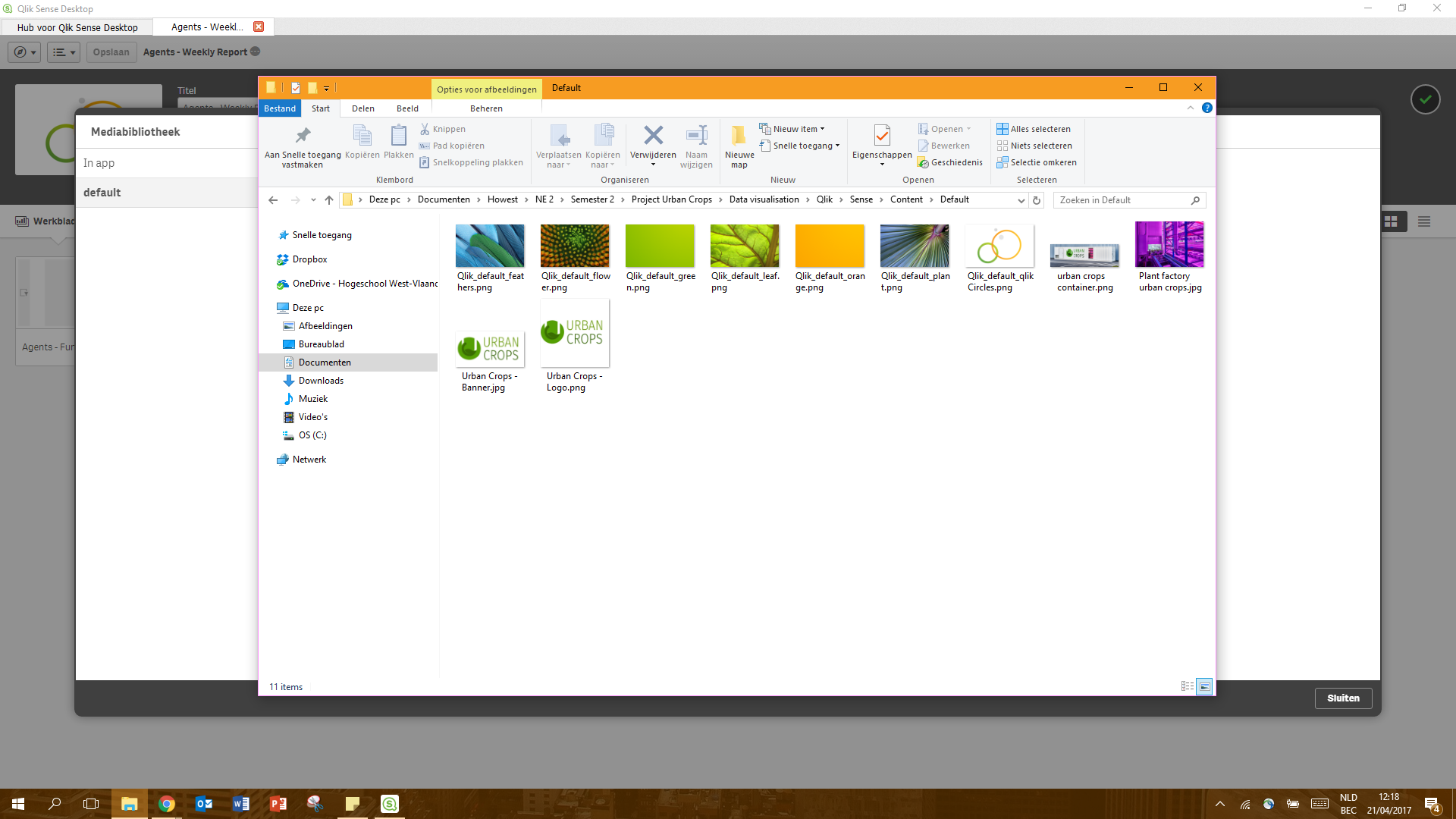Switch to details view icon in status bar
The height and width of the screenshot is (819, 1456).
click(1188, 686)
